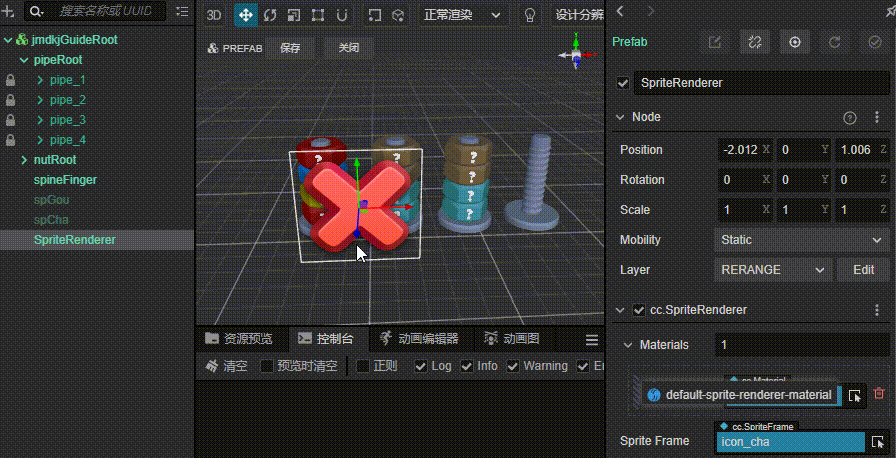Viewport: 896px width, 458px height.
Task: Toggle the snap magnet tool
Action: (x=342, y=15)
